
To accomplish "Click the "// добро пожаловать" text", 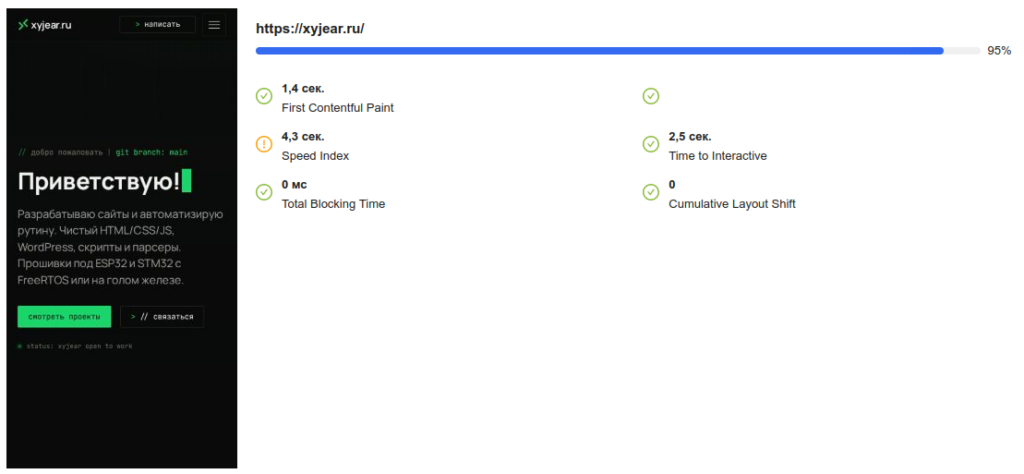I will (x=60, y=152).
